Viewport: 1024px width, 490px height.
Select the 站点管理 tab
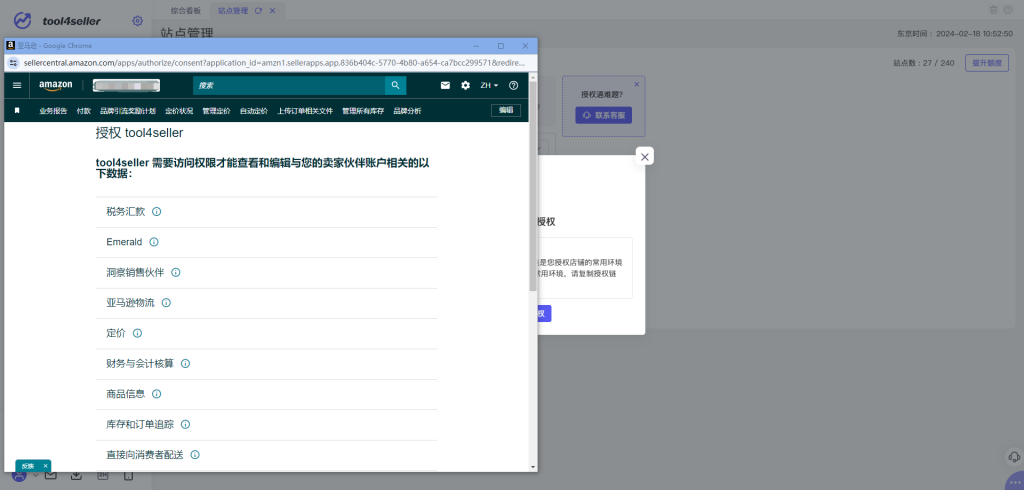[233, 10]
